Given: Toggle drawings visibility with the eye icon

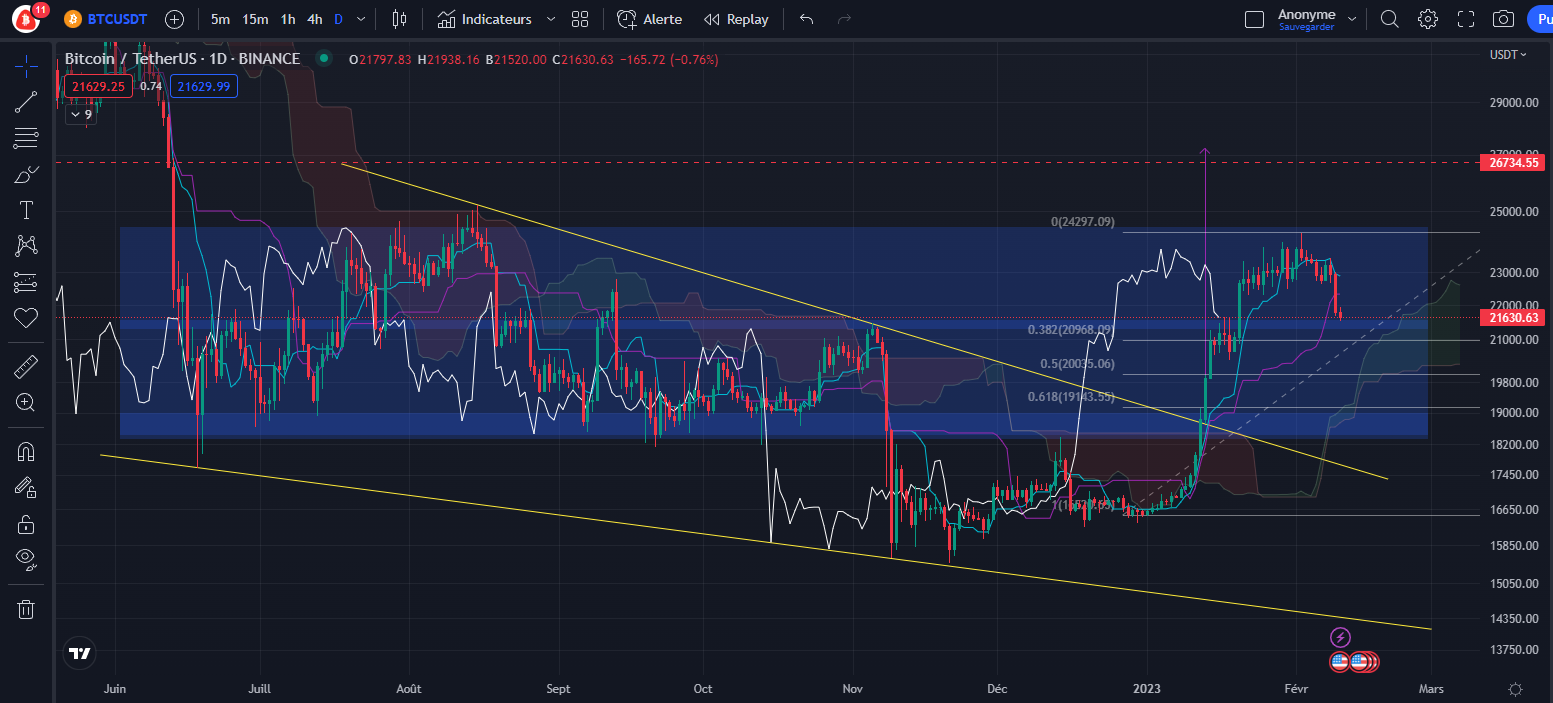Looking at the screenshot, I should tap(25, 558).
